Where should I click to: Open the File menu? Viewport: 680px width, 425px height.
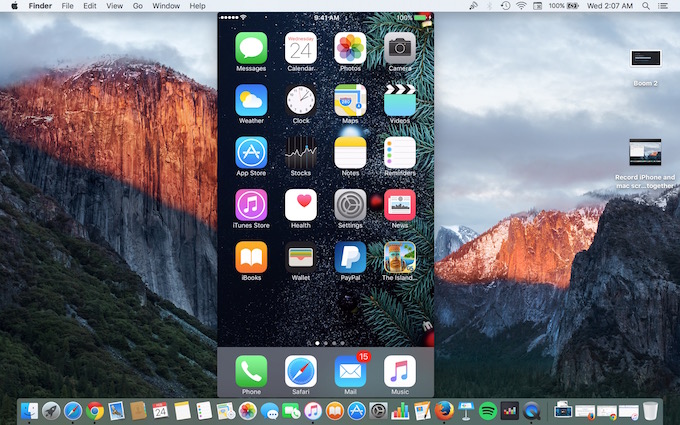coord(68,6)
